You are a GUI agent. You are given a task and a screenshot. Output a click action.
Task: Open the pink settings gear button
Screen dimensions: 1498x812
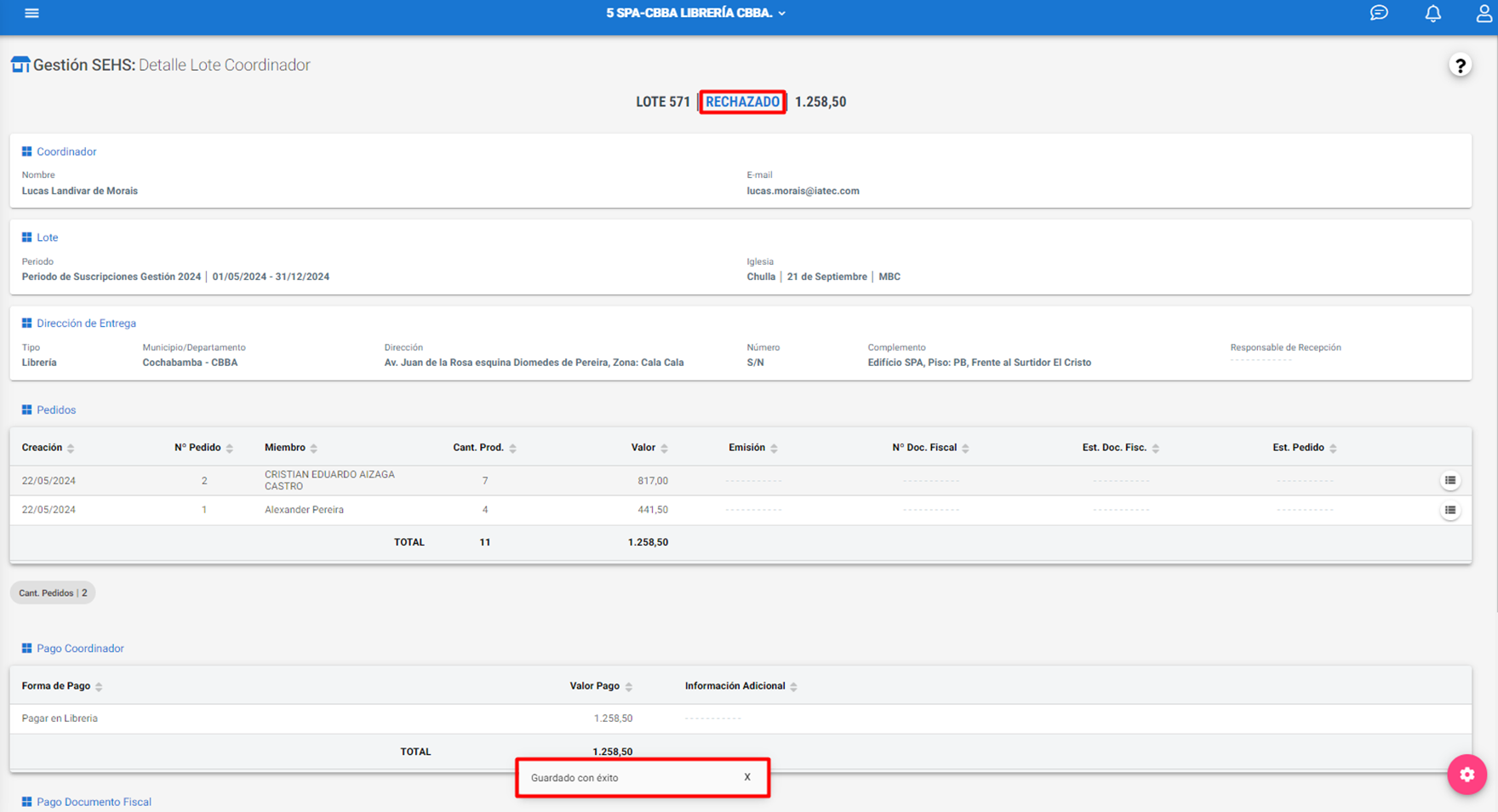1467,775
